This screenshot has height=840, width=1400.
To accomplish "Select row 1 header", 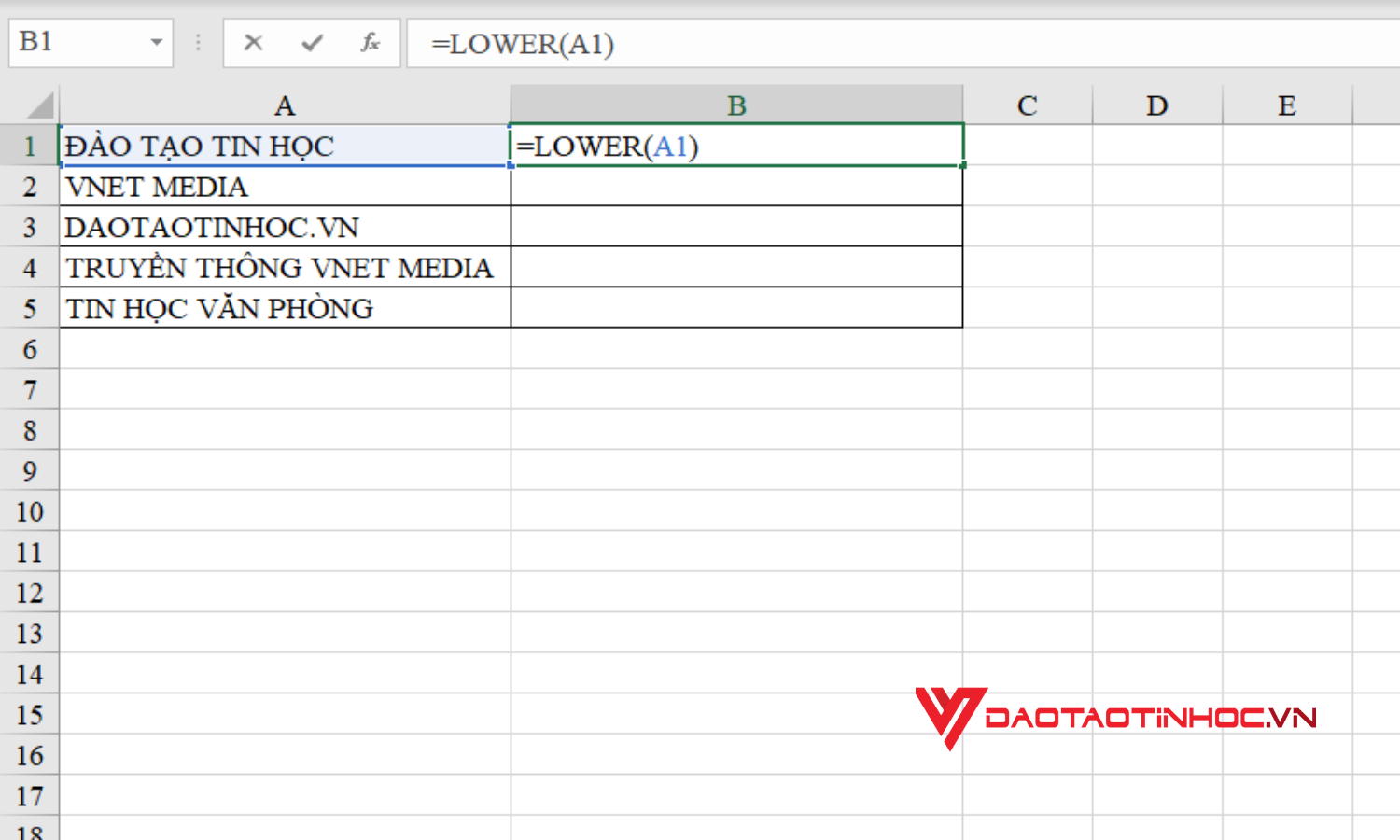I will click(29, 147).
